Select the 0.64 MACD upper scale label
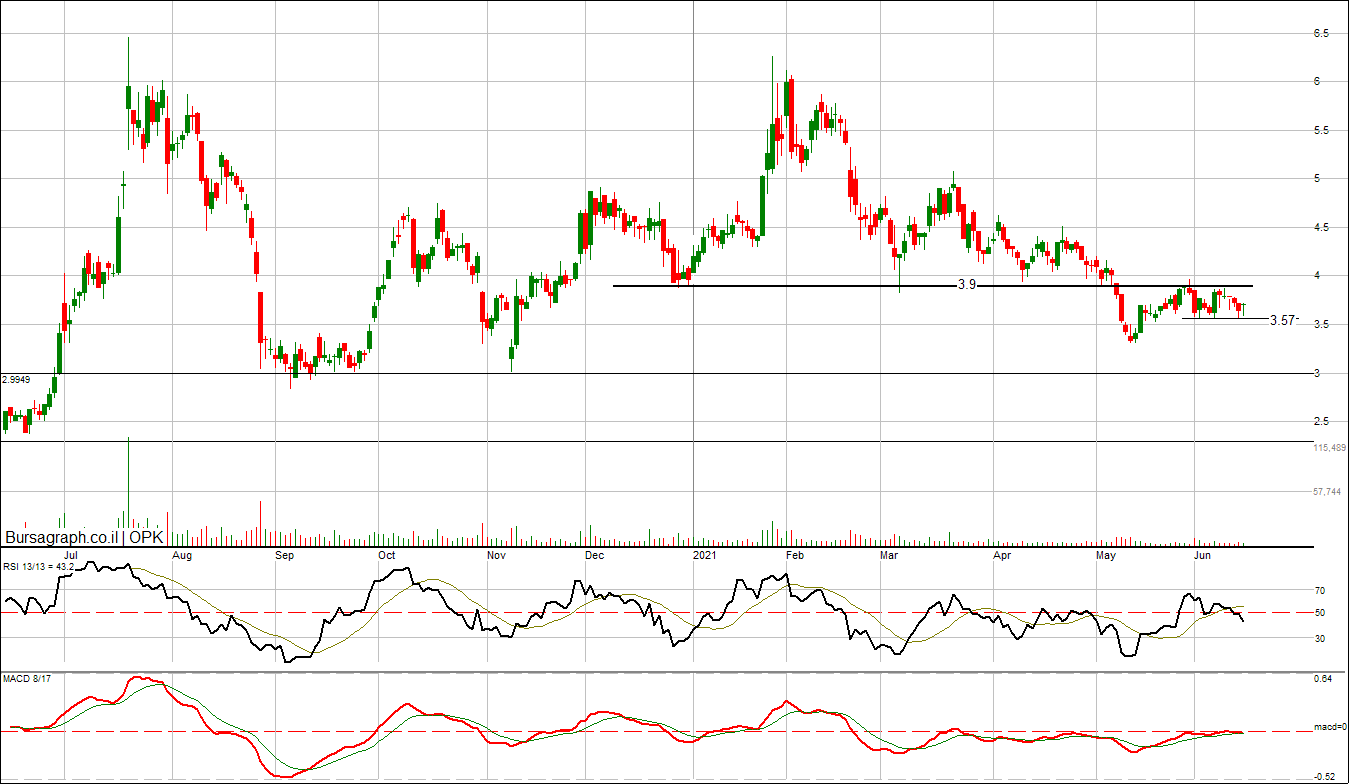The height and width of the screenshot is (784, 1349). coord(1323,680)
